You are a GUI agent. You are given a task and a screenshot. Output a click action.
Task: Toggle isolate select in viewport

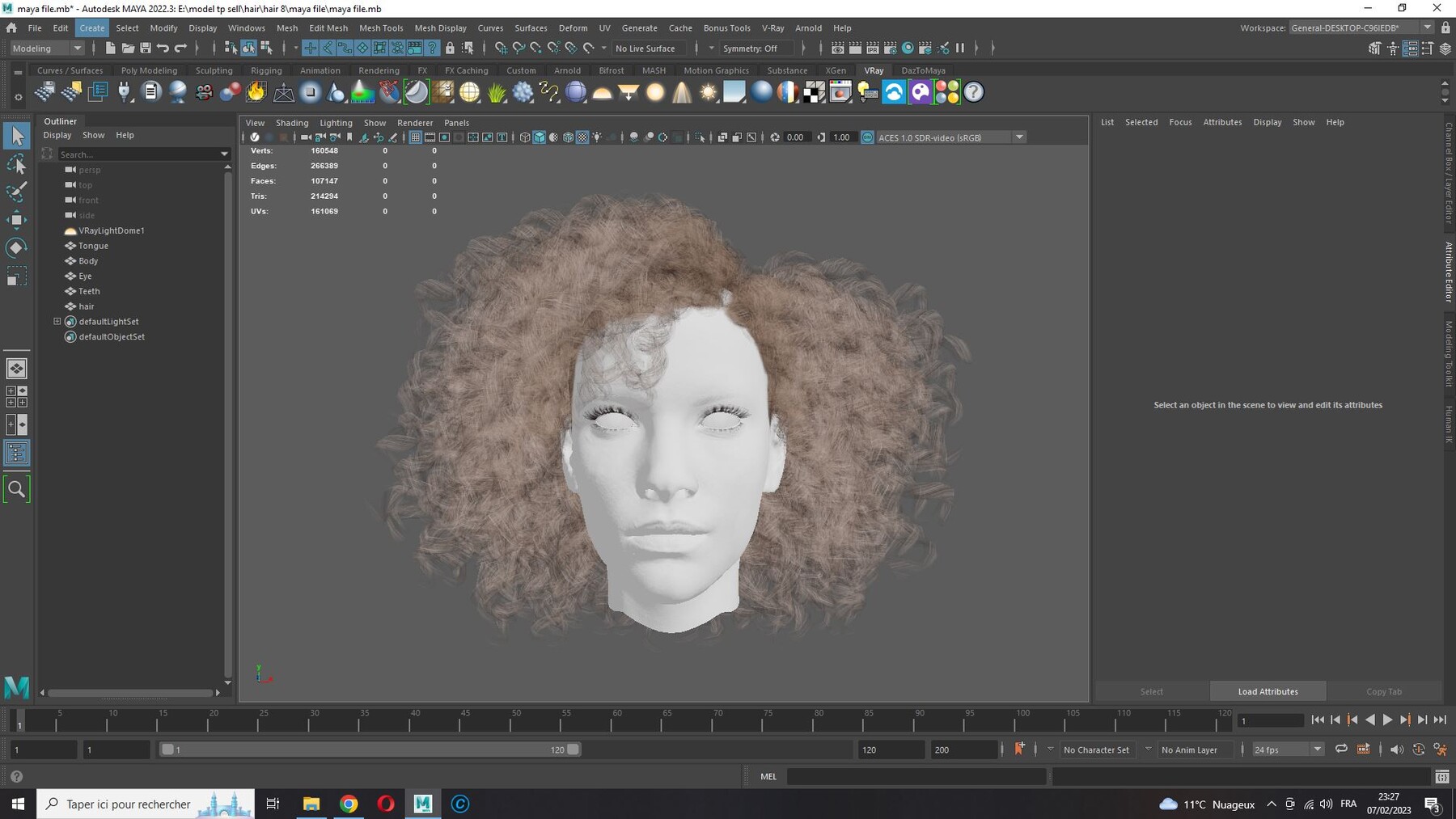point(700,137)
